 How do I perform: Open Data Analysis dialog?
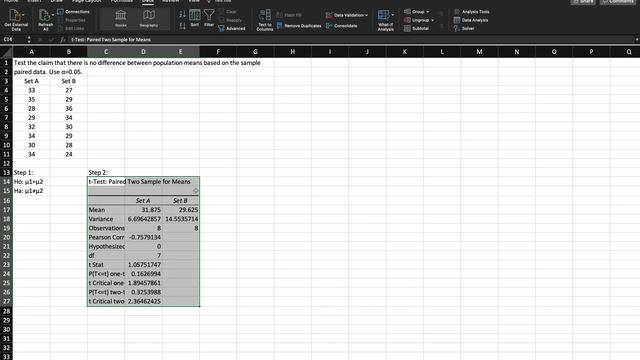[x=471, y=20]
